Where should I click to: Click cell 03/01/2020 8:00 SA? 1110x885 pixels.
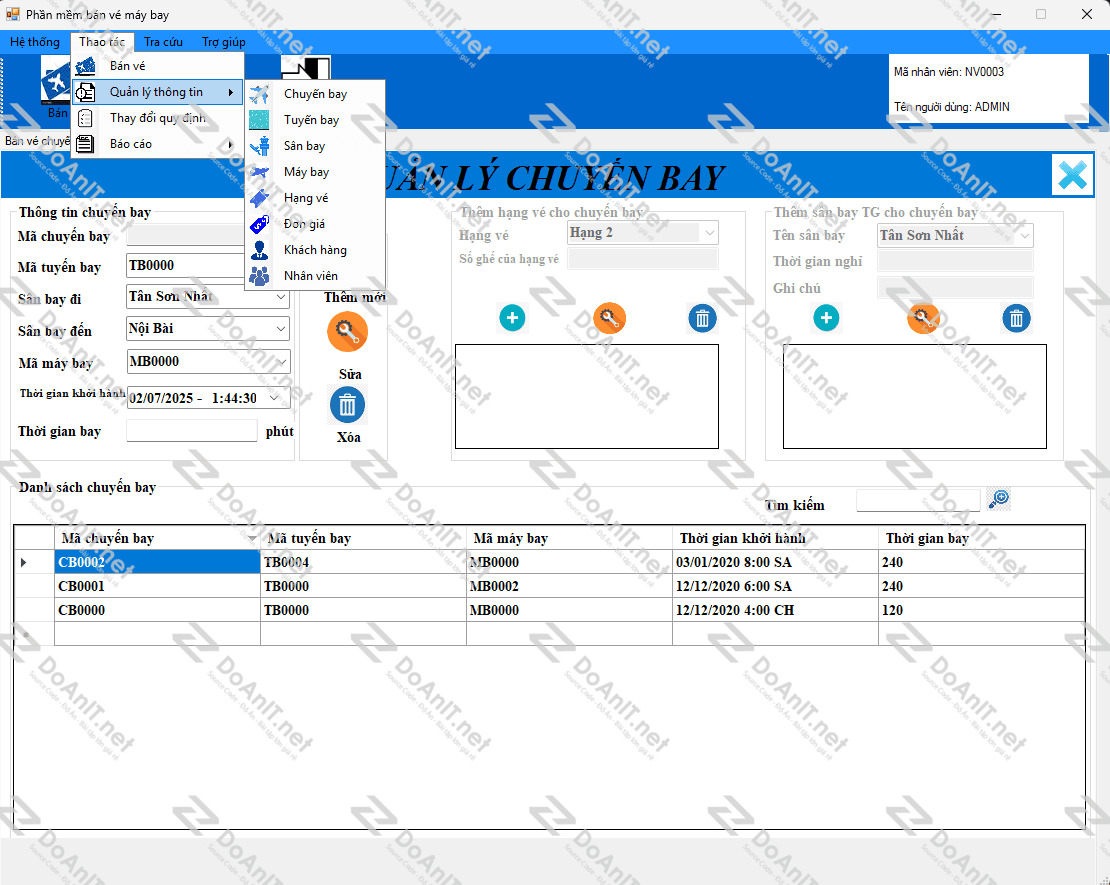pyautogui.click(x=775, y=562)
